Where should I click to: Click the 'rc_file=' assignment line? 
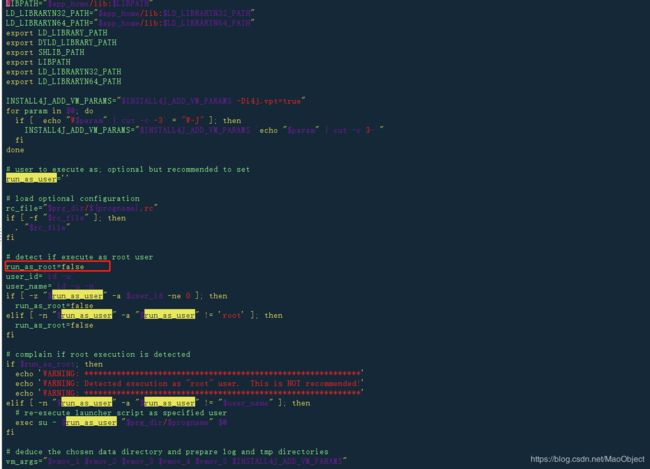click(82, 208)
